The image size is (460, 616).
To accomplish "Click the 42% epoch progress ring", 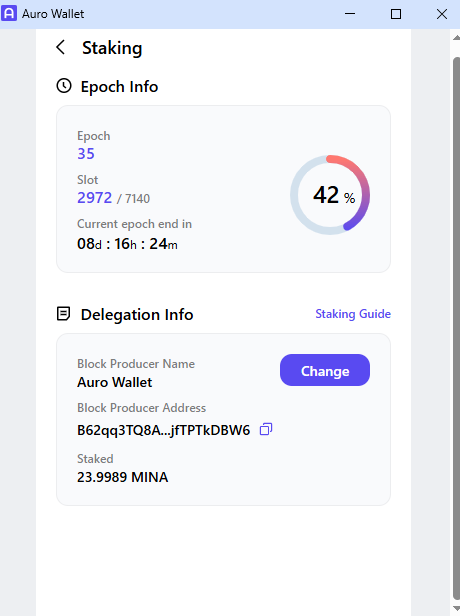I will [x=330, y=195].
